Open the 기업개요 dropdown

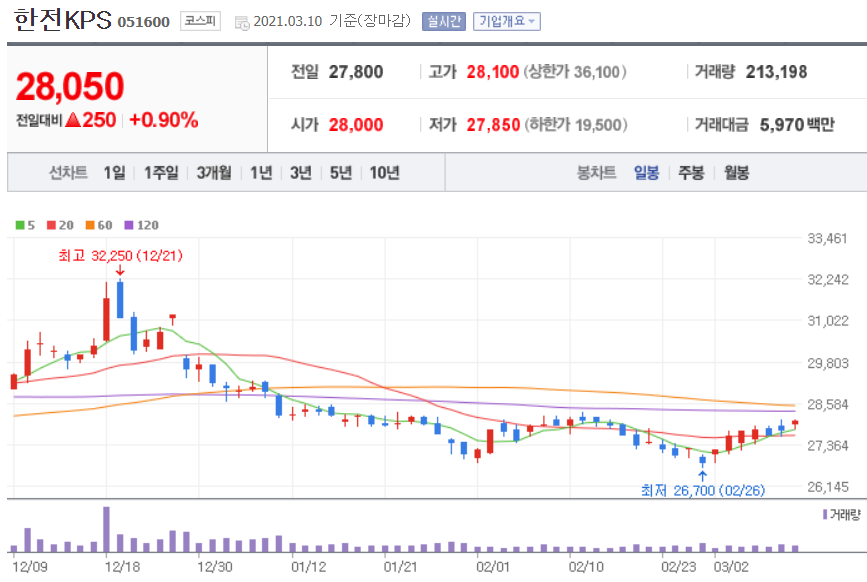click(506, 22)
